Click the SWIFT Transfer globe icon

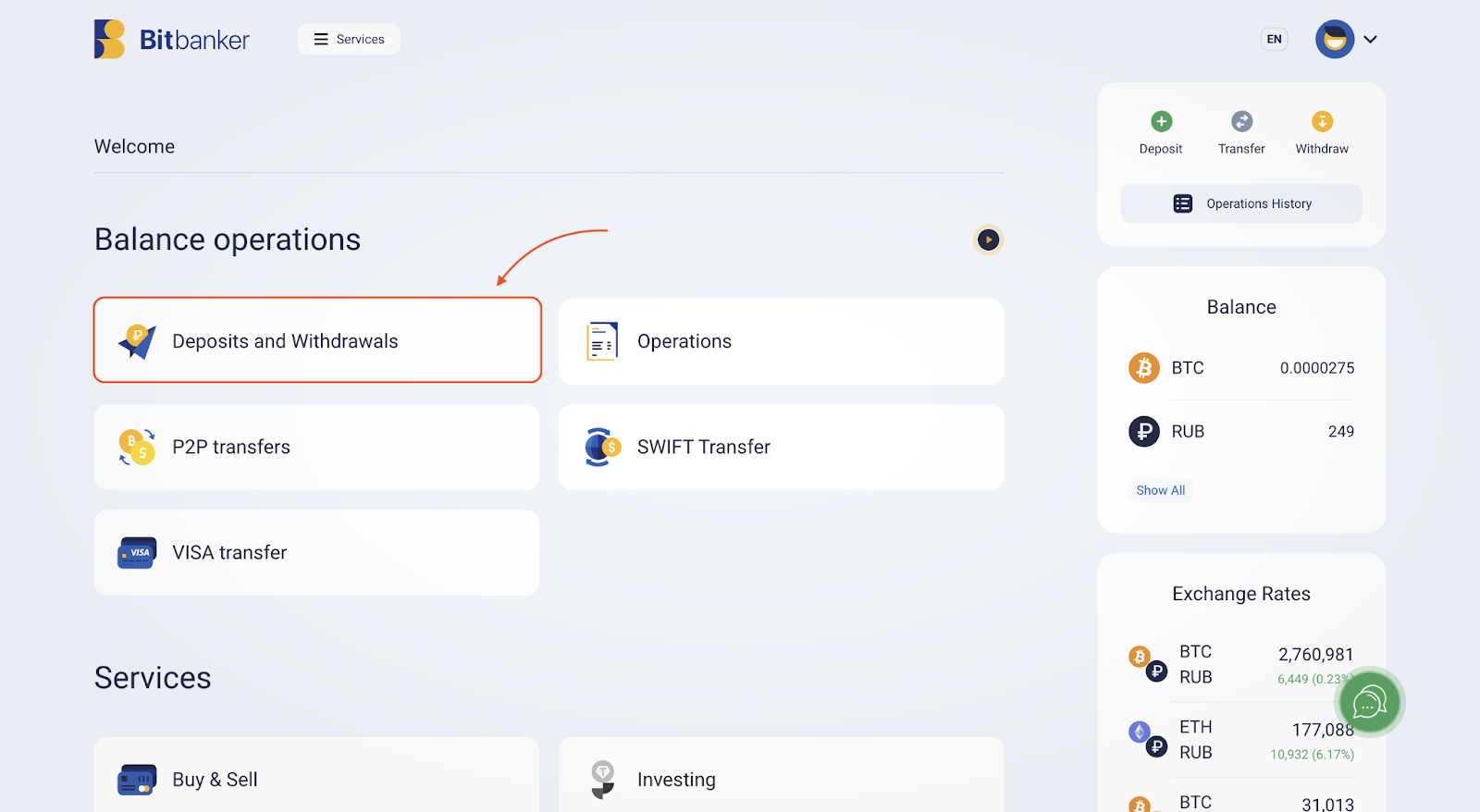[x=602, y=447]
